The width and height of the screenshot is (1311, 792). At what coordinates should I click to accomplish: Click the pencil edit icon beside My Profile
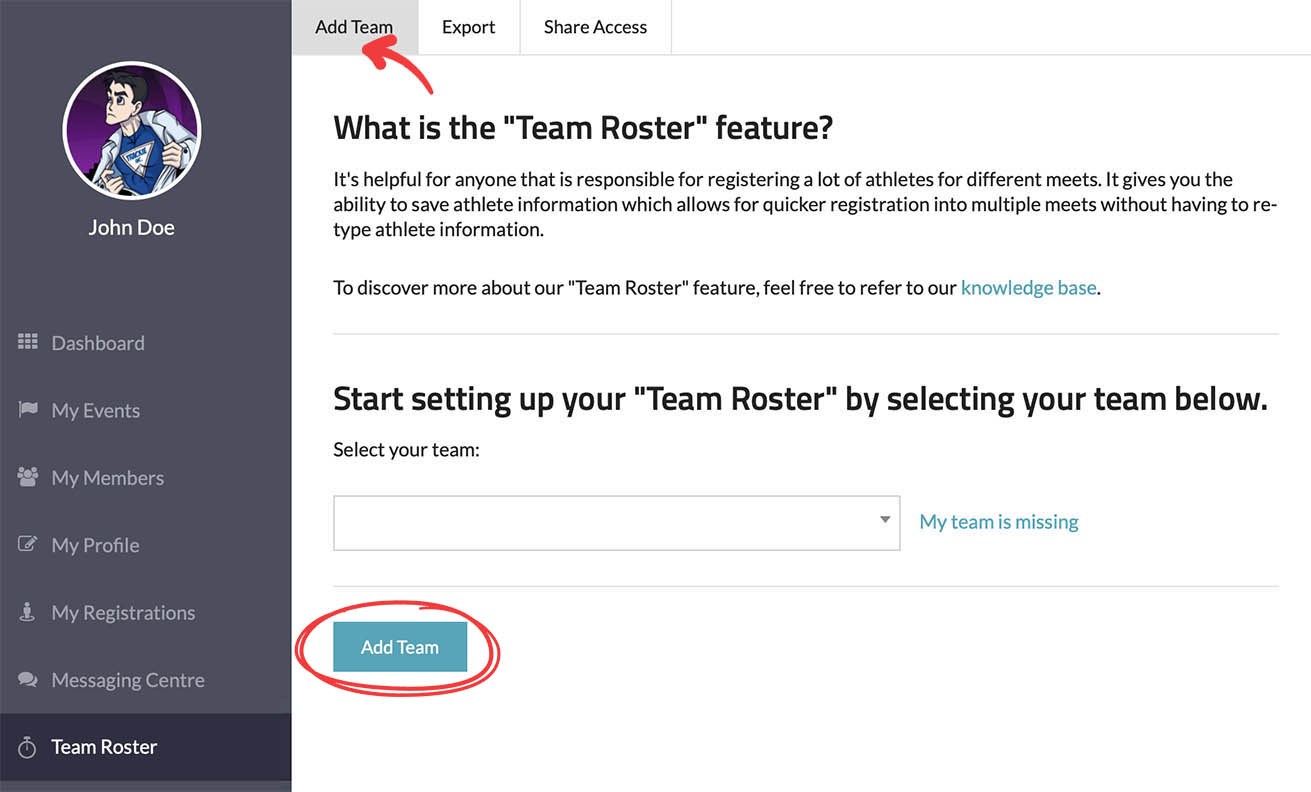click(x=27, y=545)
